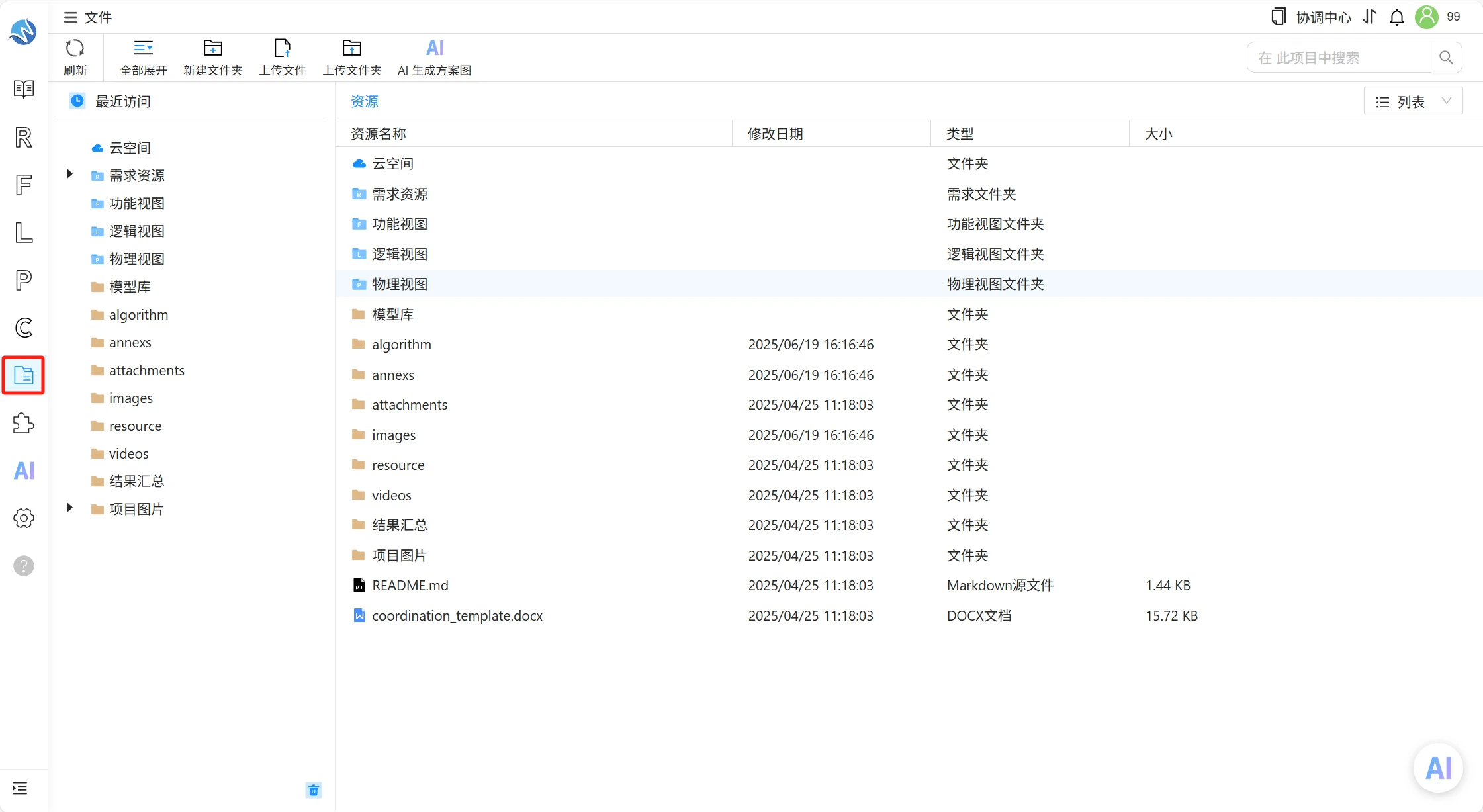Open the AI sidebar icon
The width and height of the screenshot is (1483, 812).
click(24, 471)
